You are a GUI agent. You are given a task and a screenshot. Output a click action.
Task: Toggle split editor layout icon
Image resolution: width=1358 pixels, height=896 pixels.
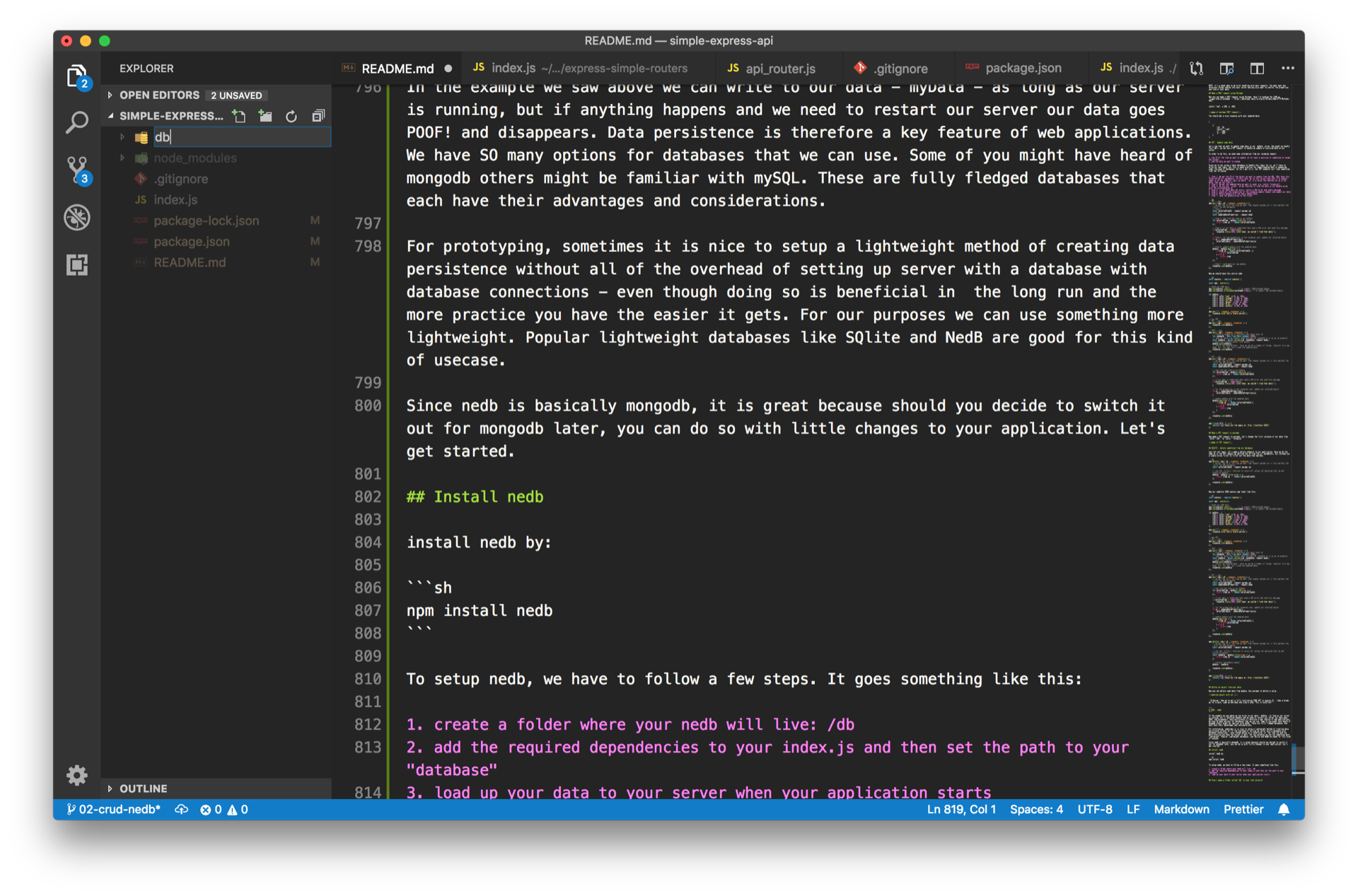(1257, 68)
